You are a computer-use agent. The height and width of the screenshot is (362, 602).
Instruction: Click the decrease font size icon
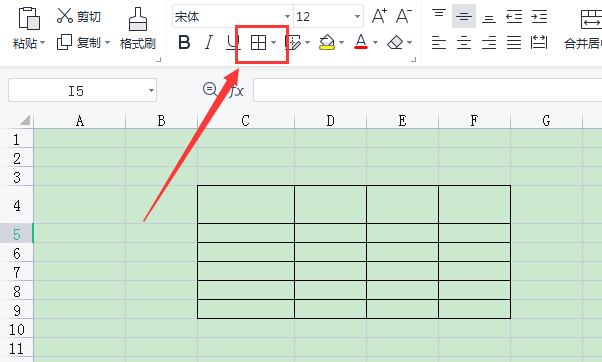pyautogui.click(x=404, y=16)
